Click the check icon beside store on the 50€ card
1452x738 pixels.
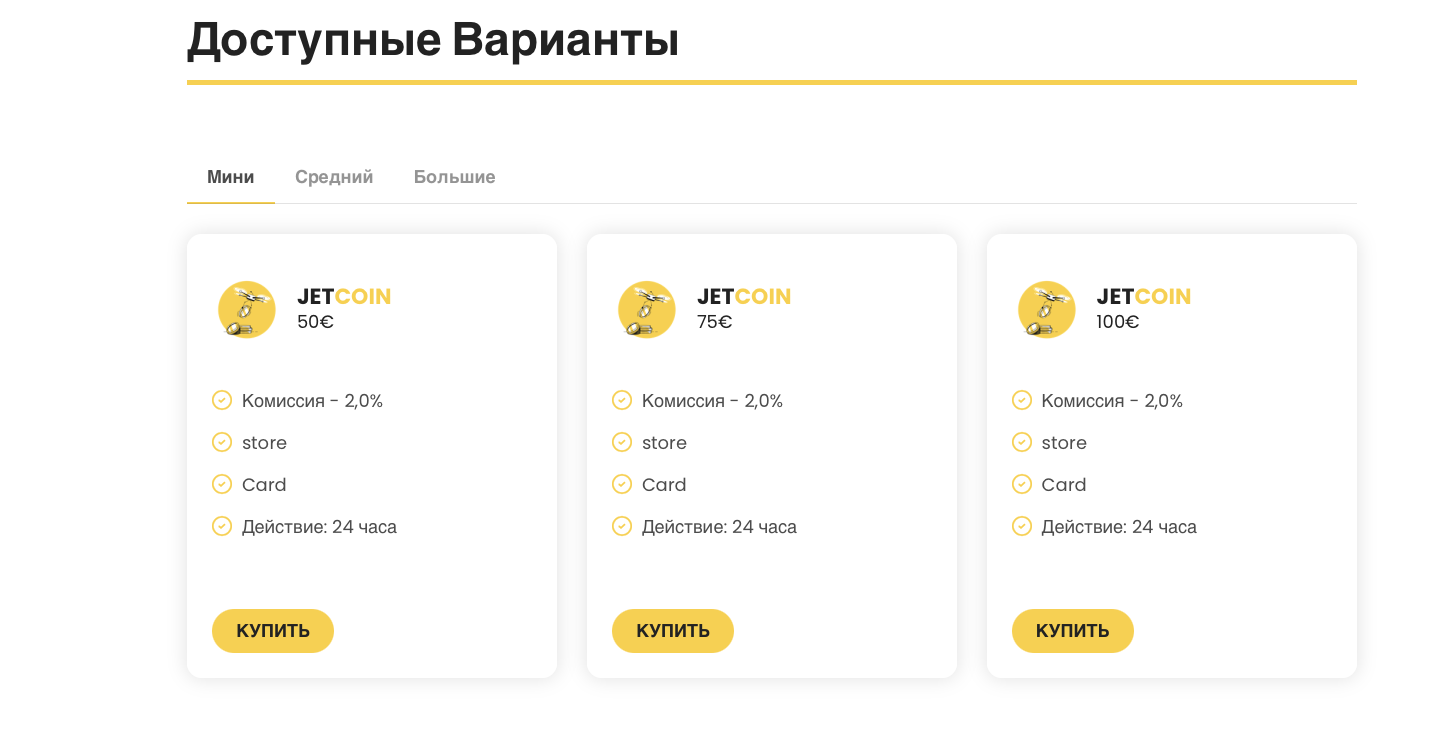(x=222, y=442)
